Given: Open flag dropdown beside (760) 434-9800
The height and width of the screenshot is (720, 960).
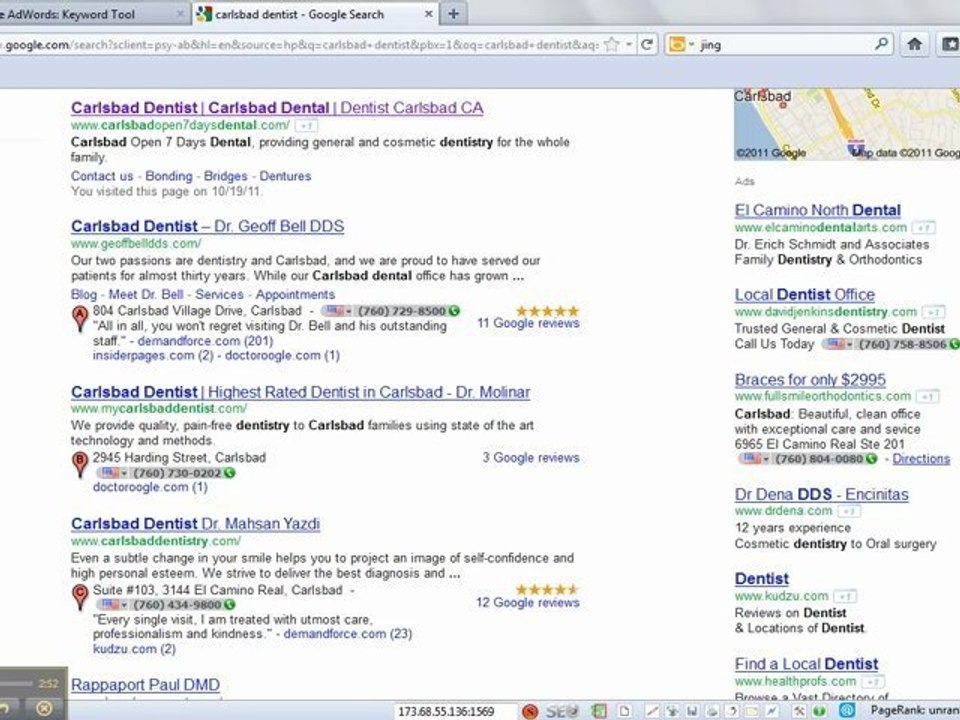Looking at the screenshot, I should (114, 605).
